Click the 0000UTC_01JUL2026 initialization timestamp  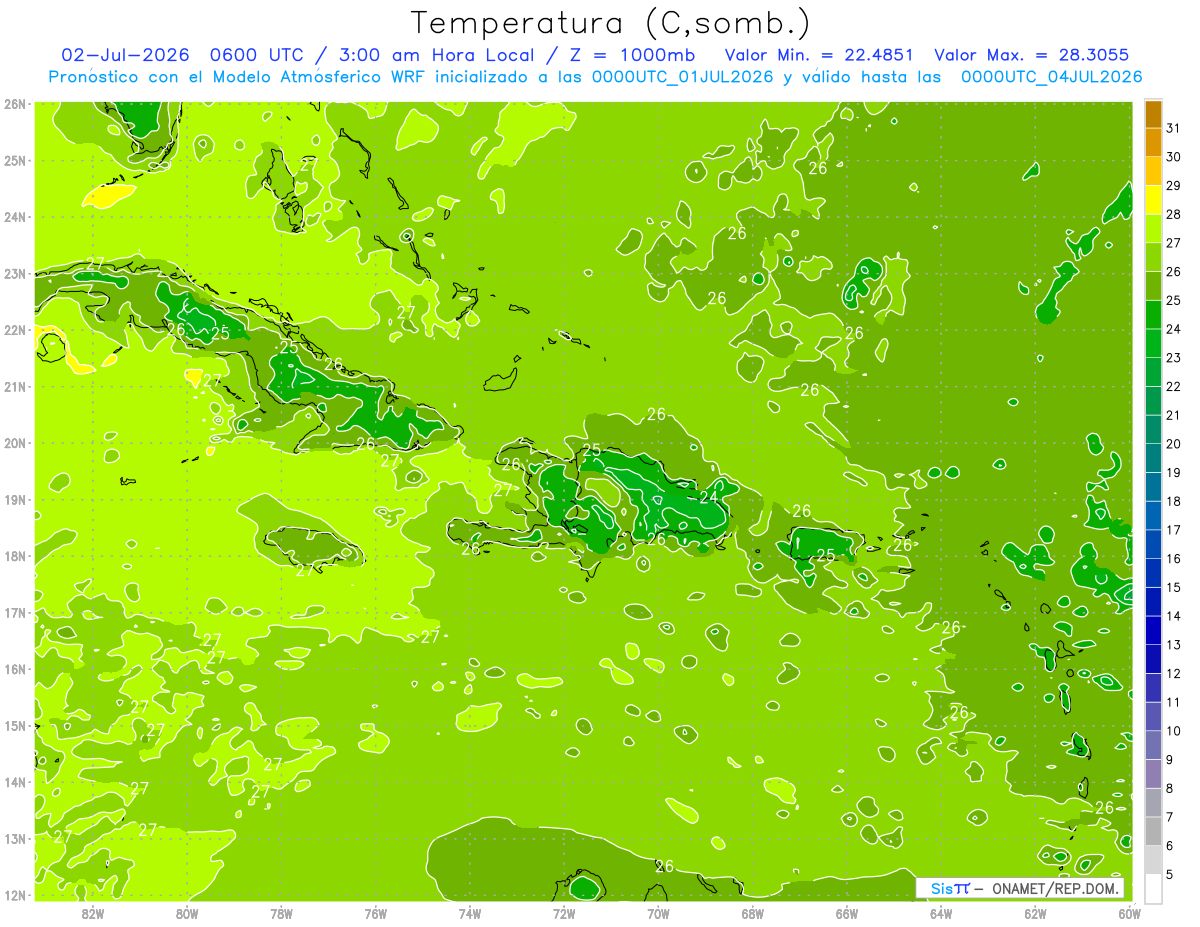tap(683, 77)
